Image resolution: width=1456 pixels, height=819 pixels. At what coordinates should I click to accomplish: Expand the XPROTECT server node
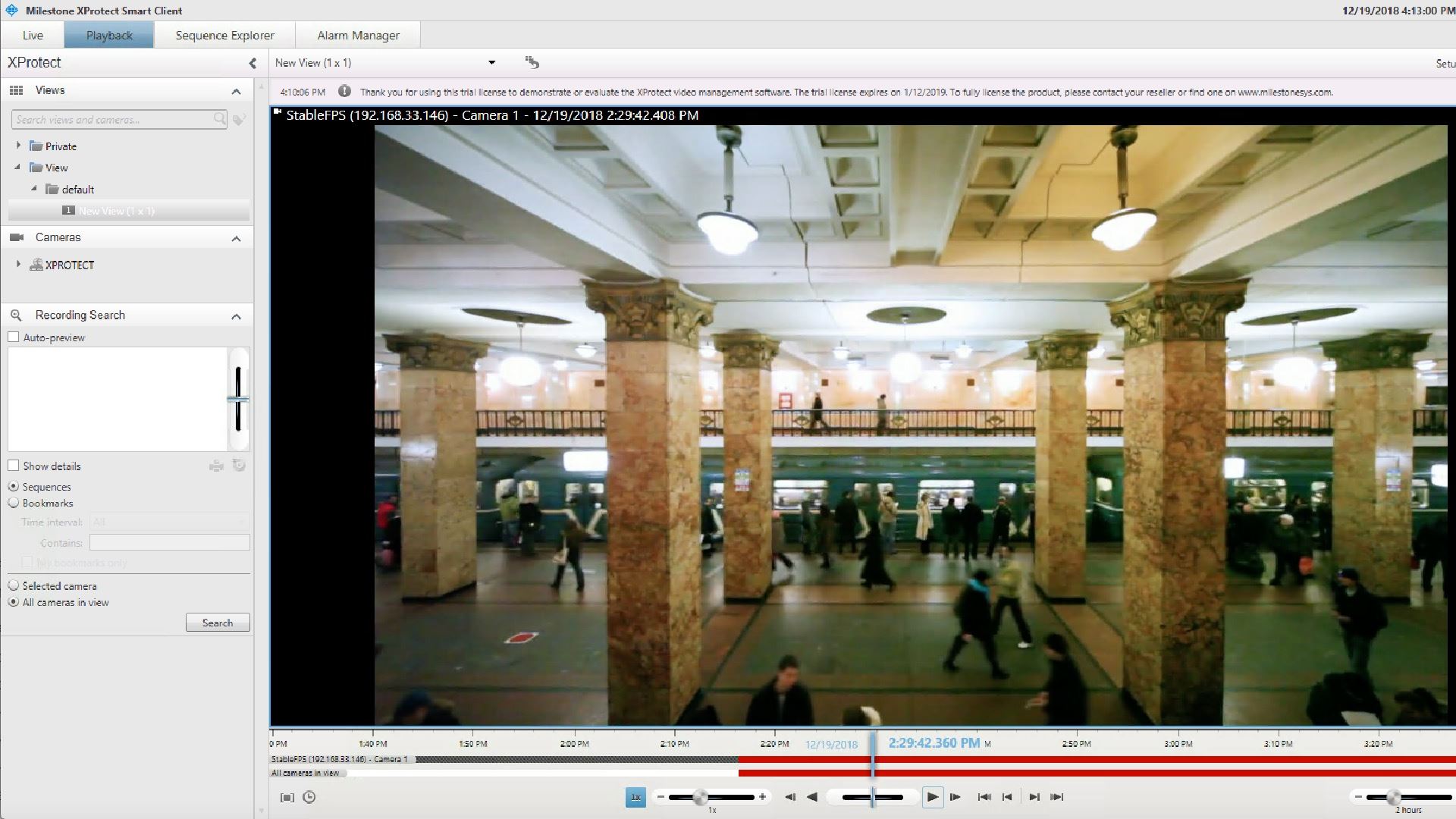[x=18, y=264]
